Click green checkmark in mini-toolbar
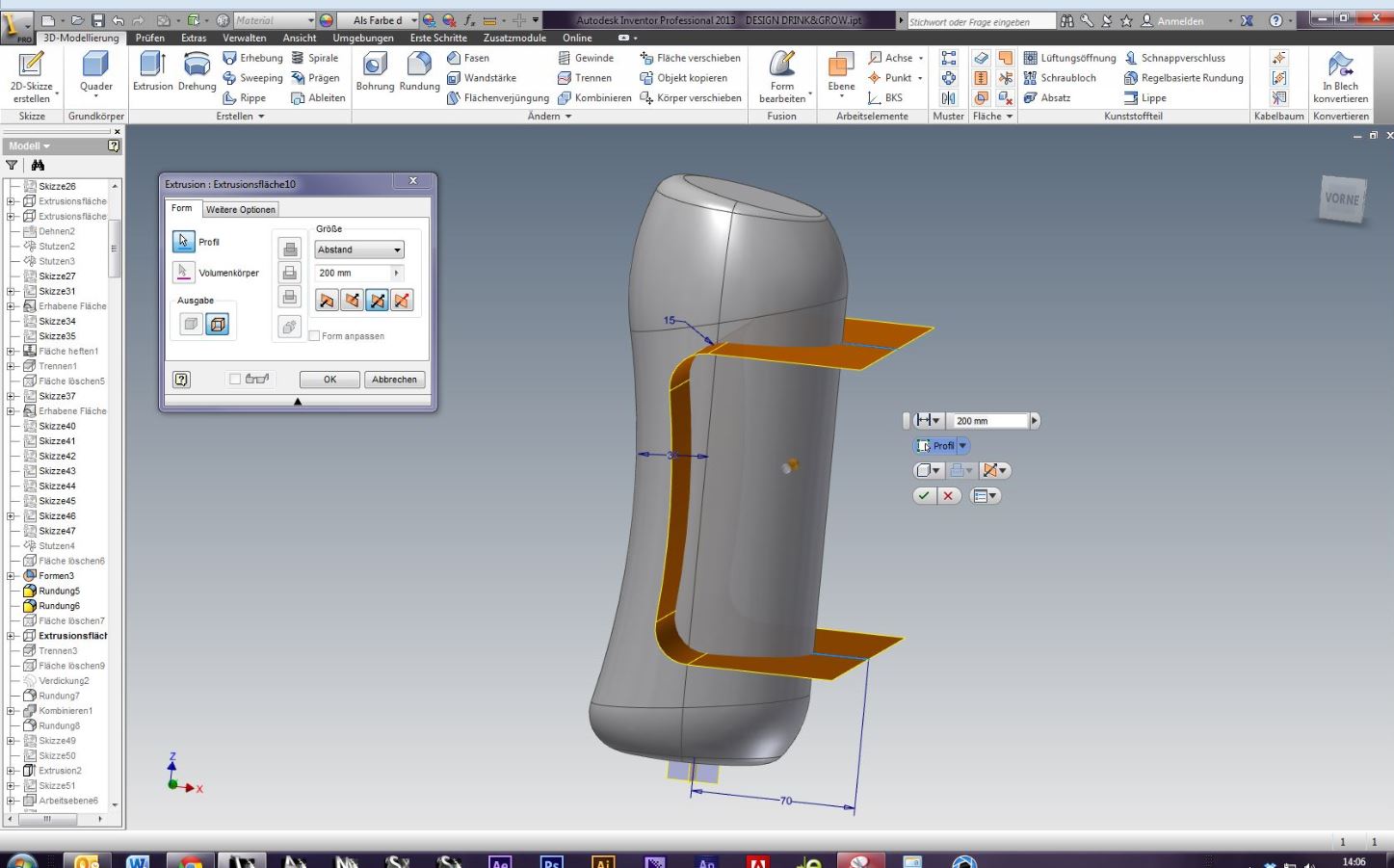Screen dimensions: 1394x868 (924, 496)
